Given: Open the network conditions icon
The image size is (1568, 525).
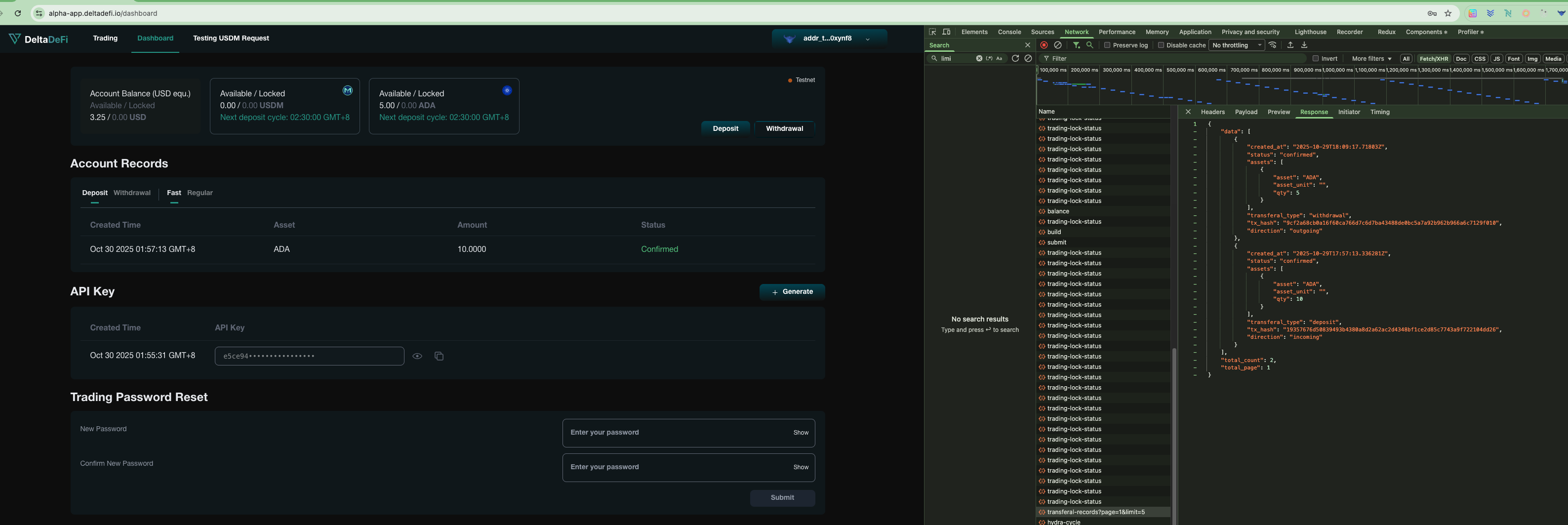Looking at the screenshot, I should 1273,45.
